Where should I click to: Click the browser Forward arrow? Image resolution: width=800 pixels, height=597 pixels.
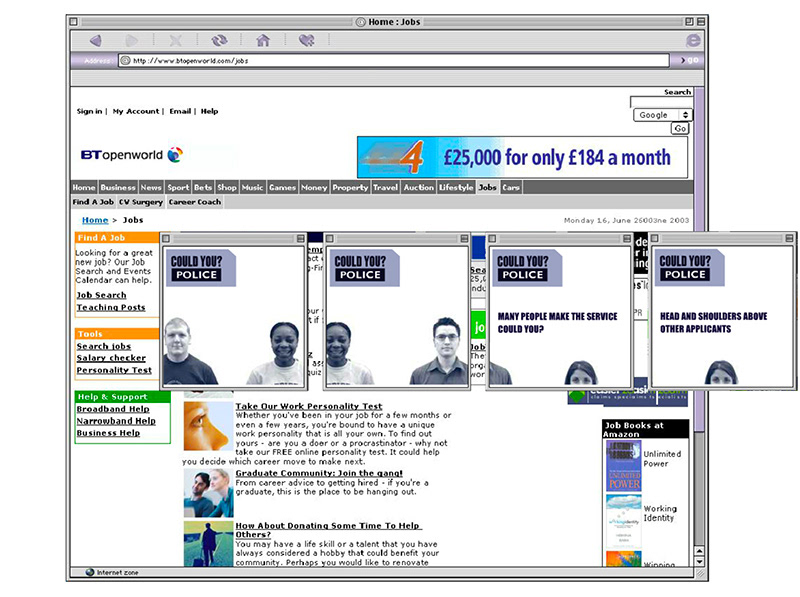(x=131, y=40)
